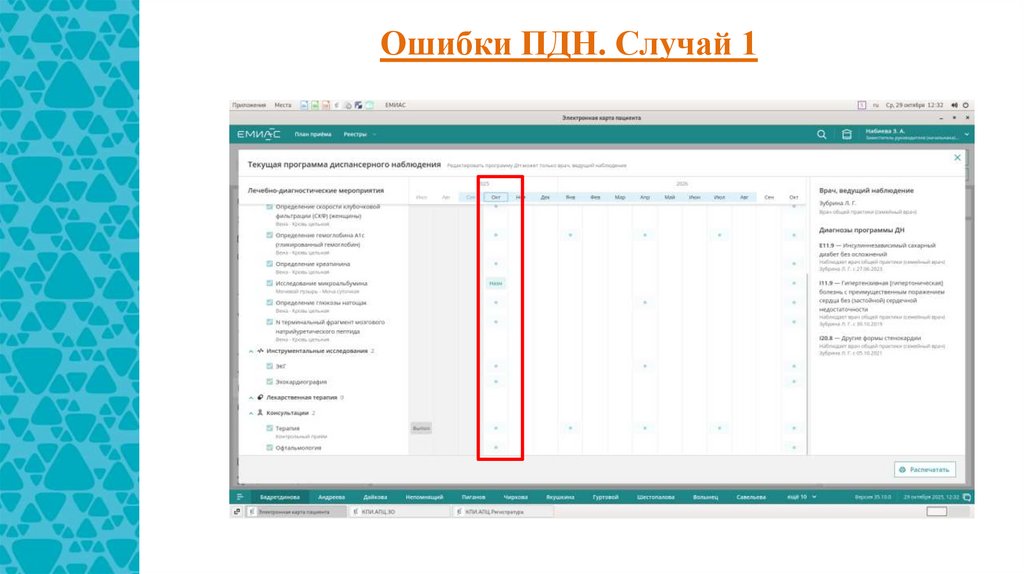
Task: Open the user account dropdown for Набиева З. А.
Action: click(916, 135)
